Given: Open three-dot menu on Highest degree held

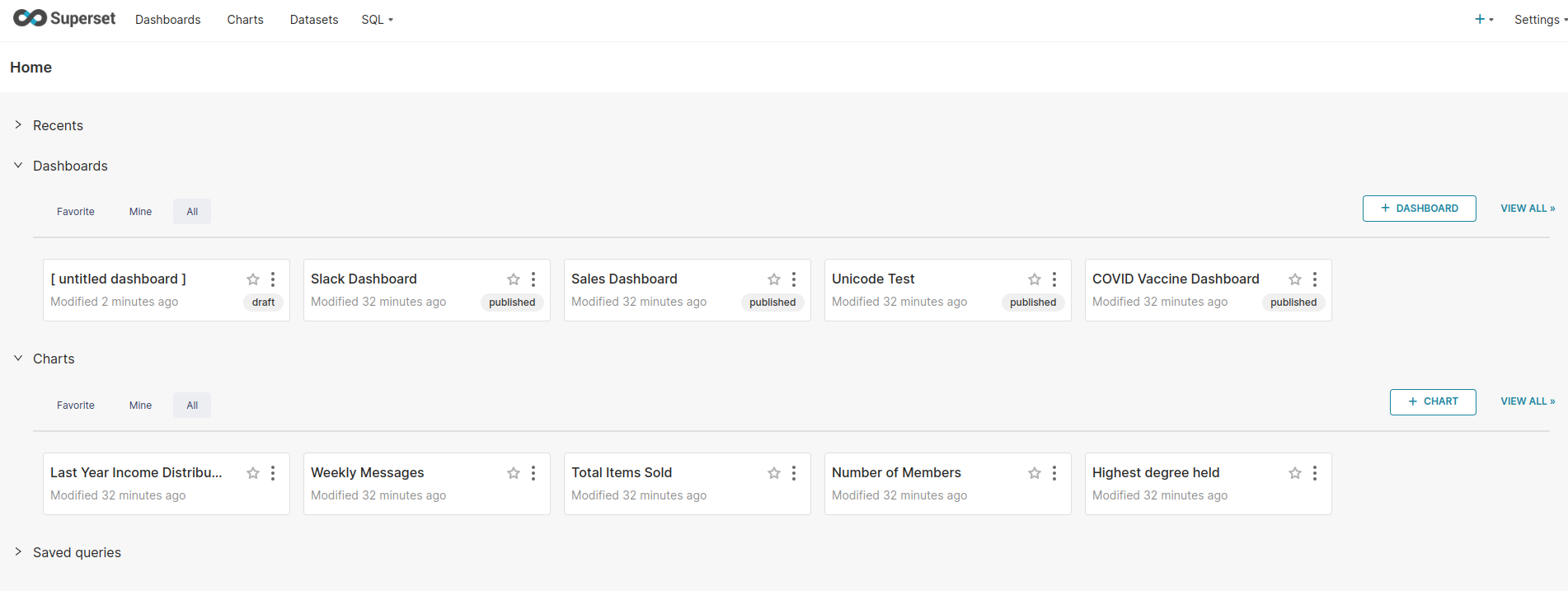Looking at the screenshot, I should (1315, 473).
